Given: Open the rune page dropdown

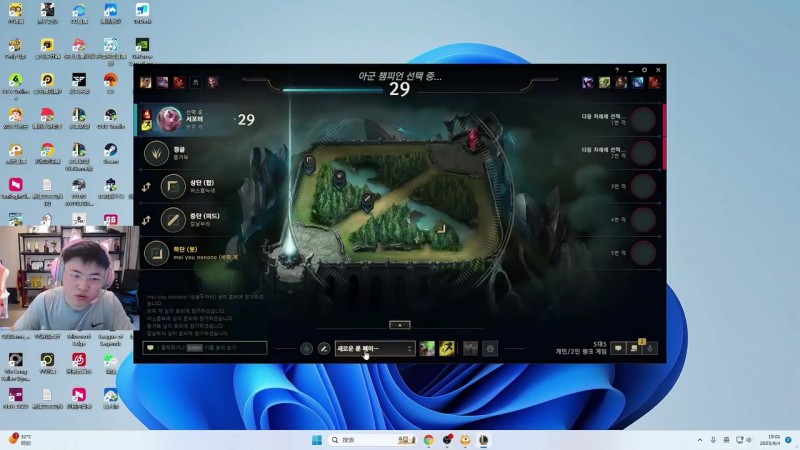Looking at the screenshot, I should [x=374, y=348].
